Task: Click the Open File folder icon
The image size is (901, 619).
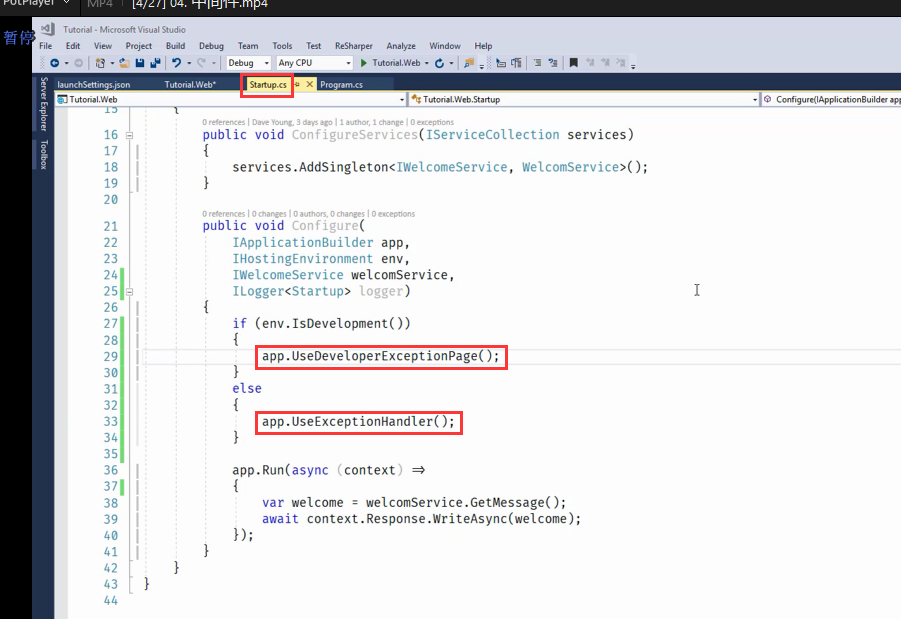Action: (x=126, y=63)
